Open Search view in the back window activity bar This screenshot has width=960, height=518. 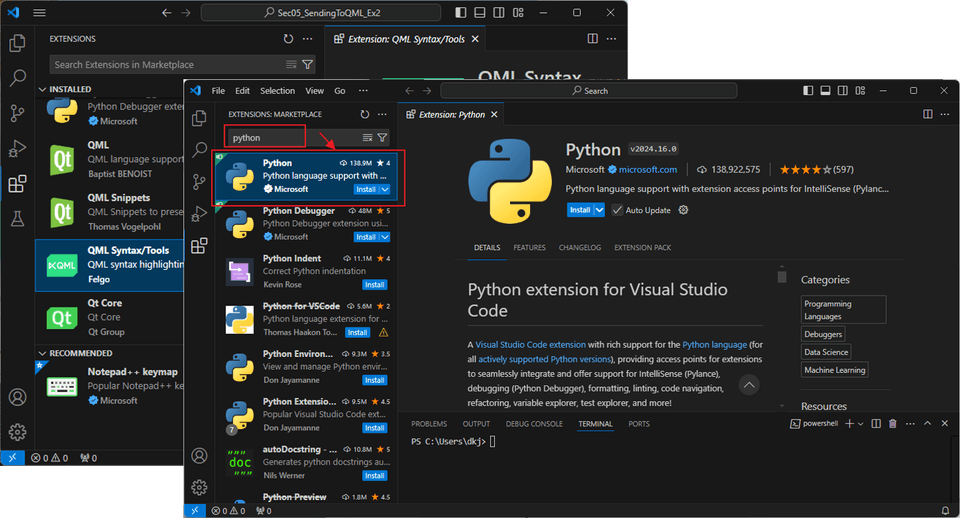(x=18, y=78)
